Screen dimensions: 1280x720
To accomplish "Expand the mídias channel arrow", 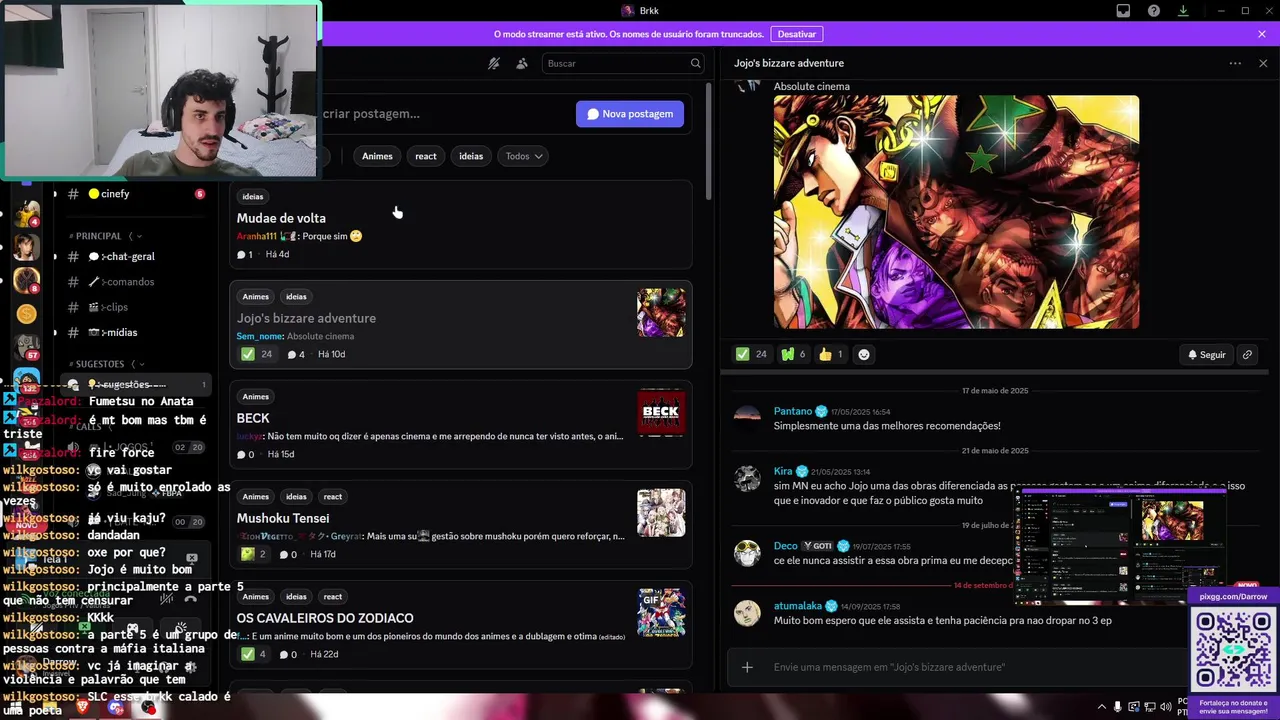I will pos(55,332).
